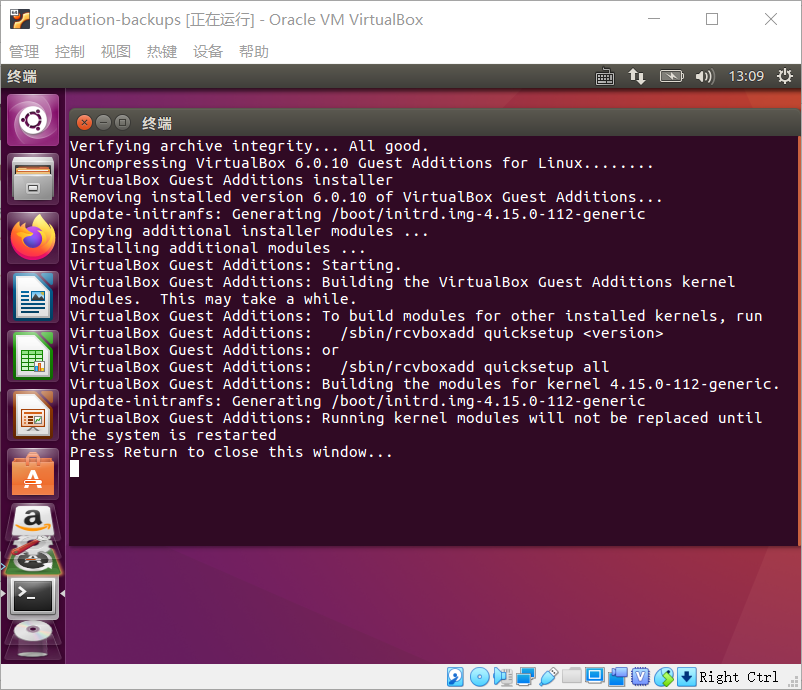Open Ubuntu Software center icon
The width and height of the screenshot is (802, 690).
tap(33, 474)
